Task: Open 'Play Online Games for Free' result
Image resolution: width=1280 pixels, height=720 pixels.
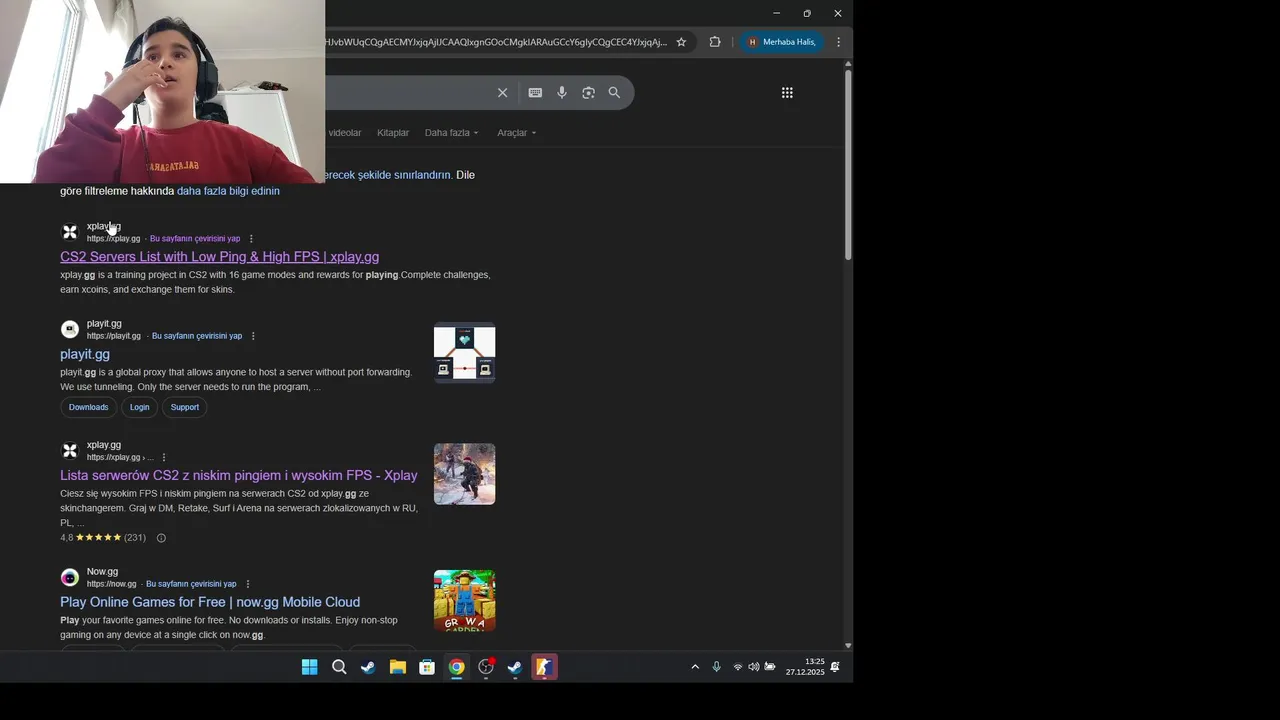Action: click(210, 602)
